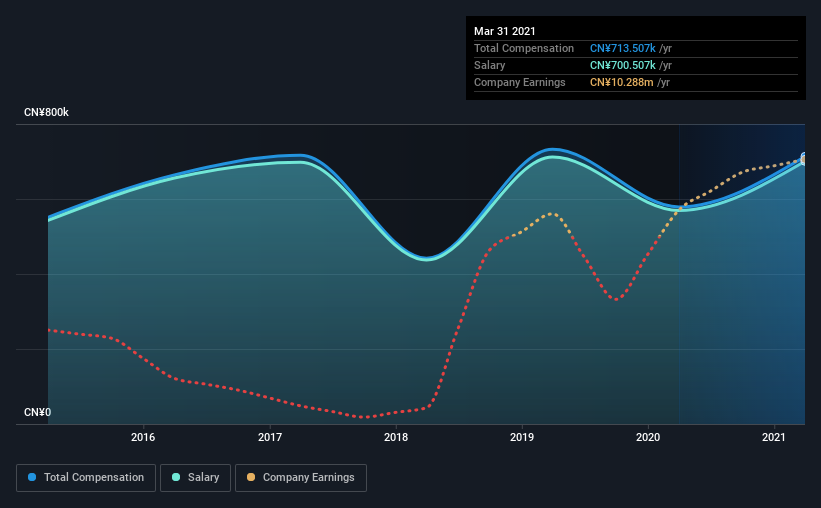
Task: Click the 2021 x-axis label
Action: coord(774,437)
